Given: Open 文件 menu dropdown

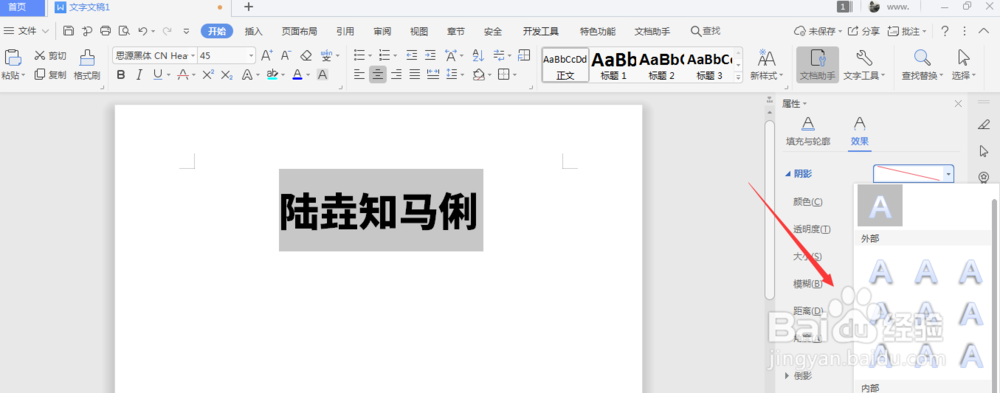Looking at the screenshot, I should pyautogui.click(x=26, y=31).
